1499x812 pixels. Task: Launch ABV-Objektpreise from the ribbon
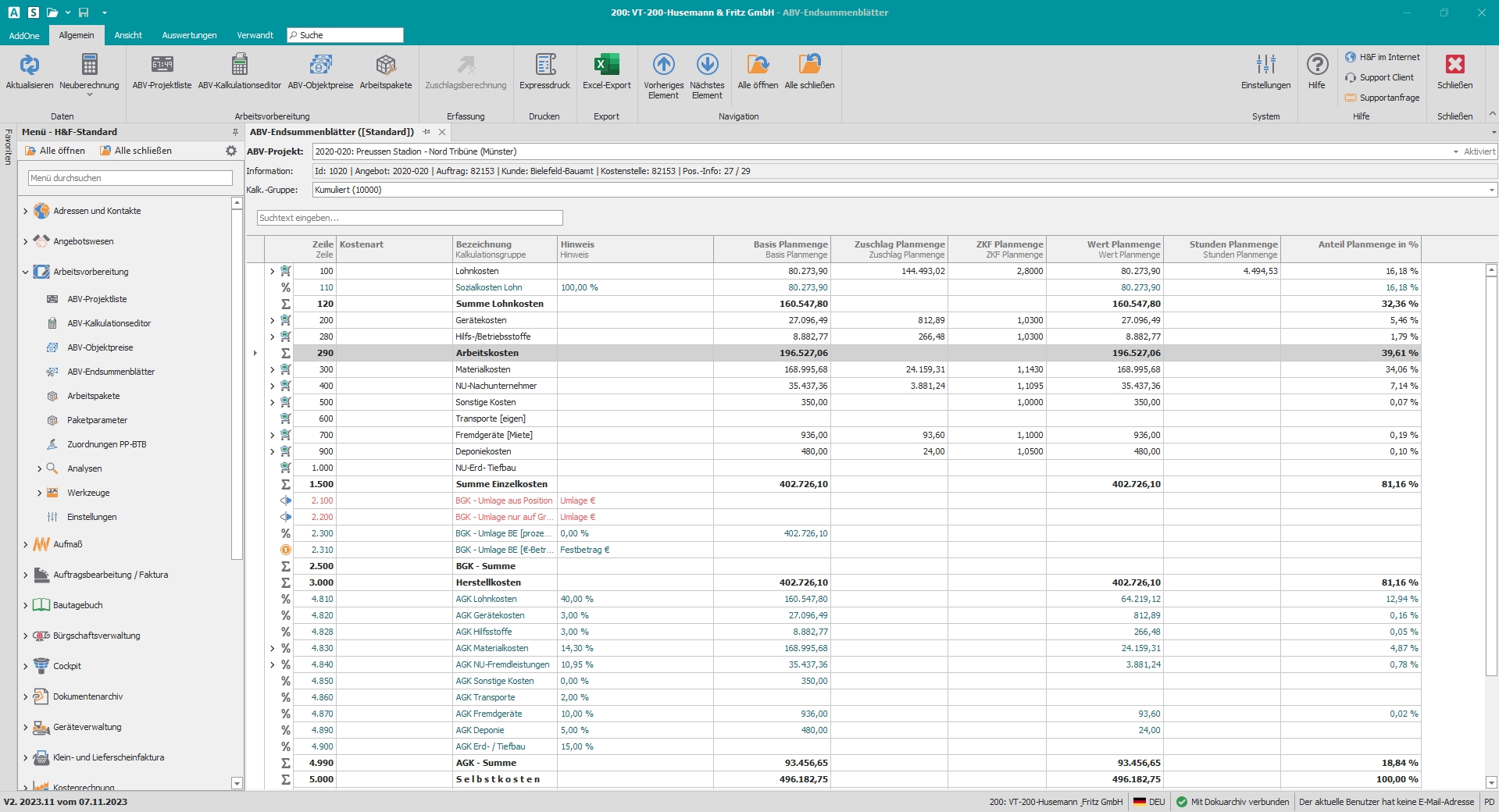[320, 66]
